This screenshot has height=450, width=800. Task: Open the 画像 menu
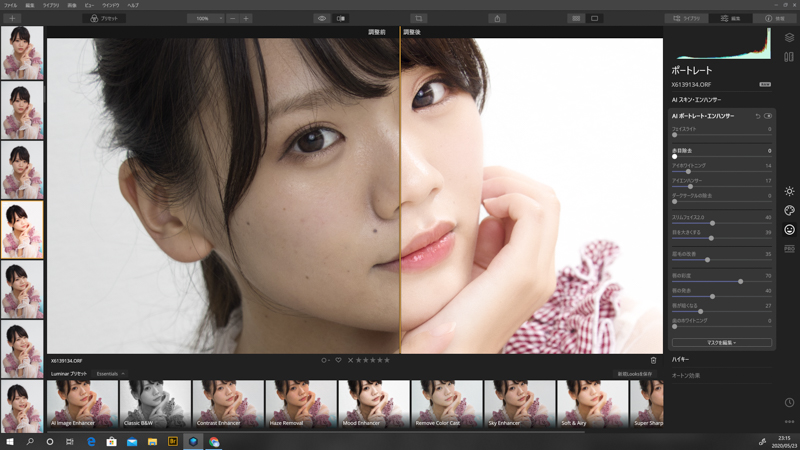click(72, 5)
